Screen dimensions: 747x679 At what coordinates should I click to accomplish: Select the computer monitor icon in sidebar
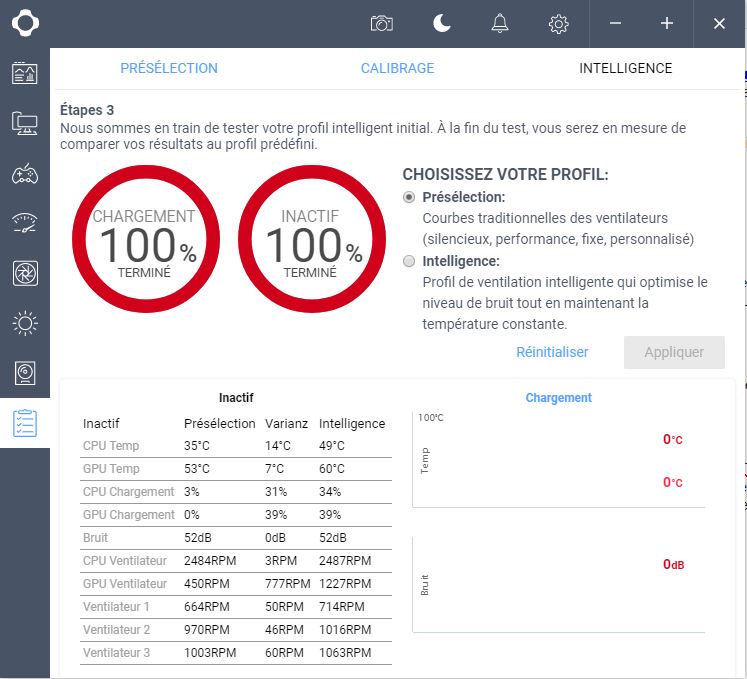[x=25, y=123]
